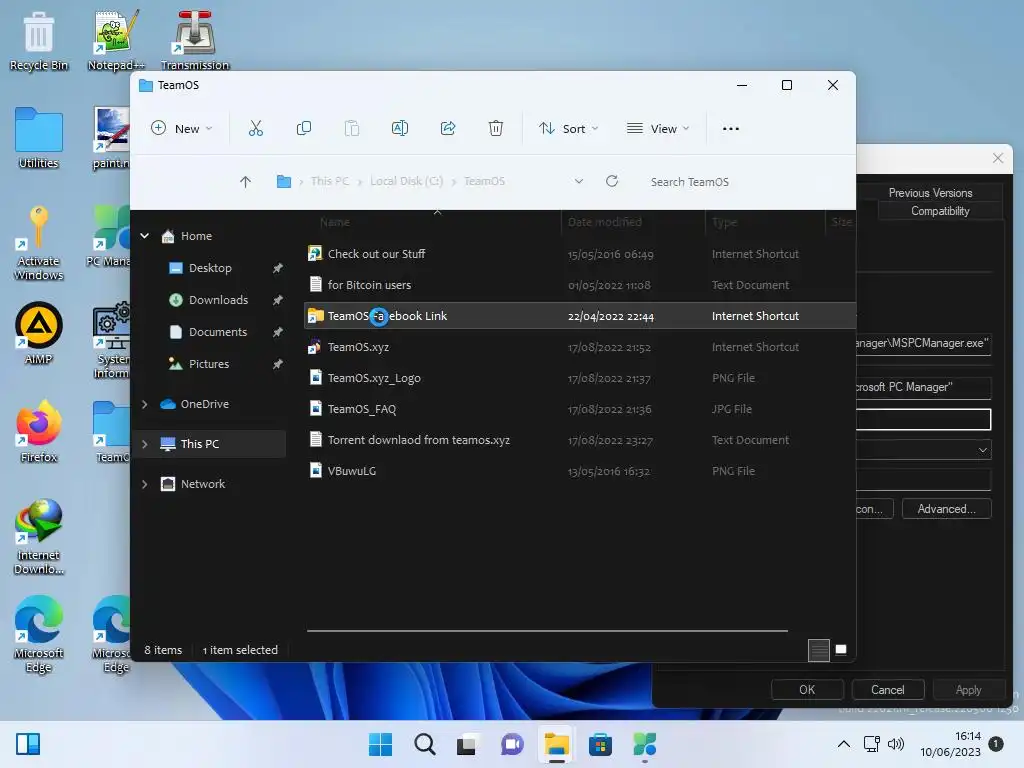The image size is (1024, 768).
Task: Select Downloads in quick access
Action: click(x=218, y=300)
